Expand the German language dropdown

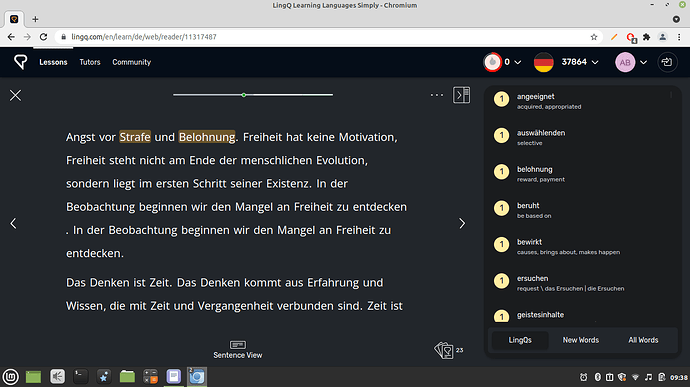pos(595,62)
